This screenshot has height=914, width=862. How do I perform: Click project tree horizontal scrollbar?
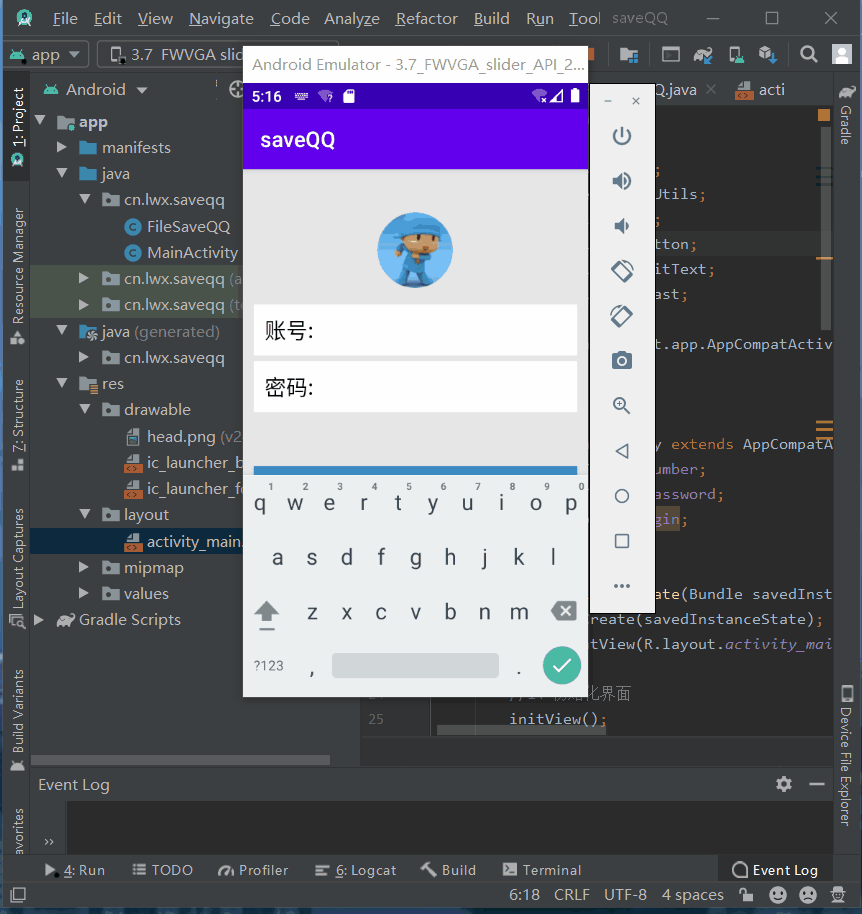[x=180, y=760]
